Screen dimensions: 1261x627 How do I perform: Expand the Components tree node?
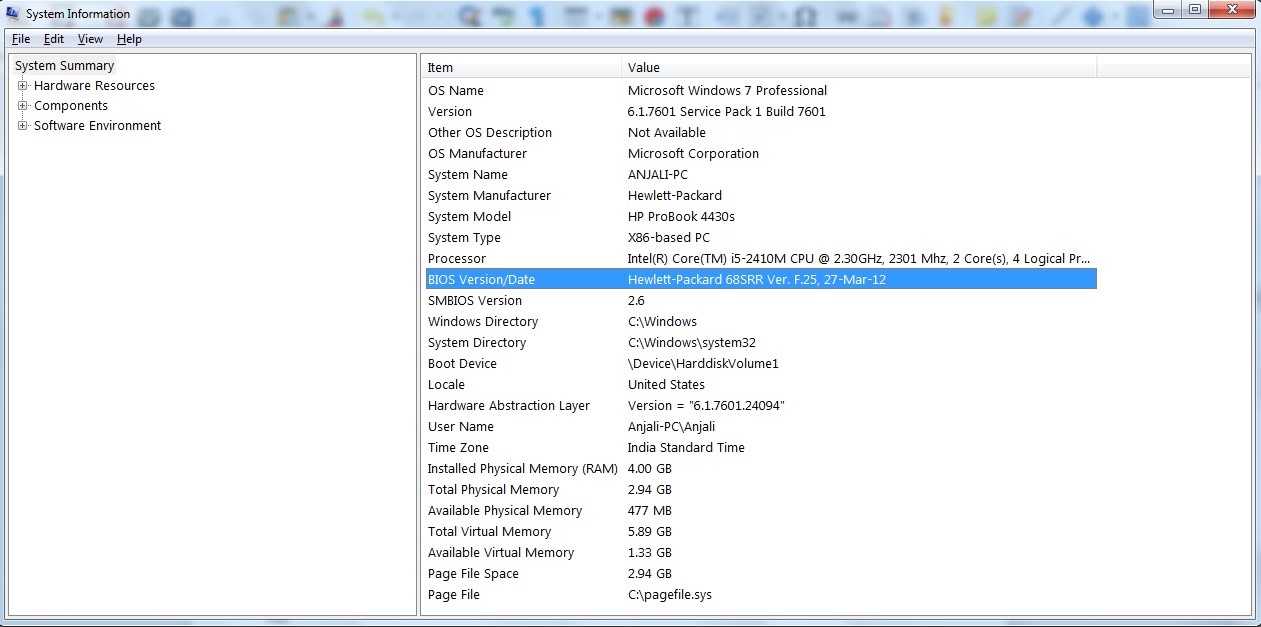point(22,106)
